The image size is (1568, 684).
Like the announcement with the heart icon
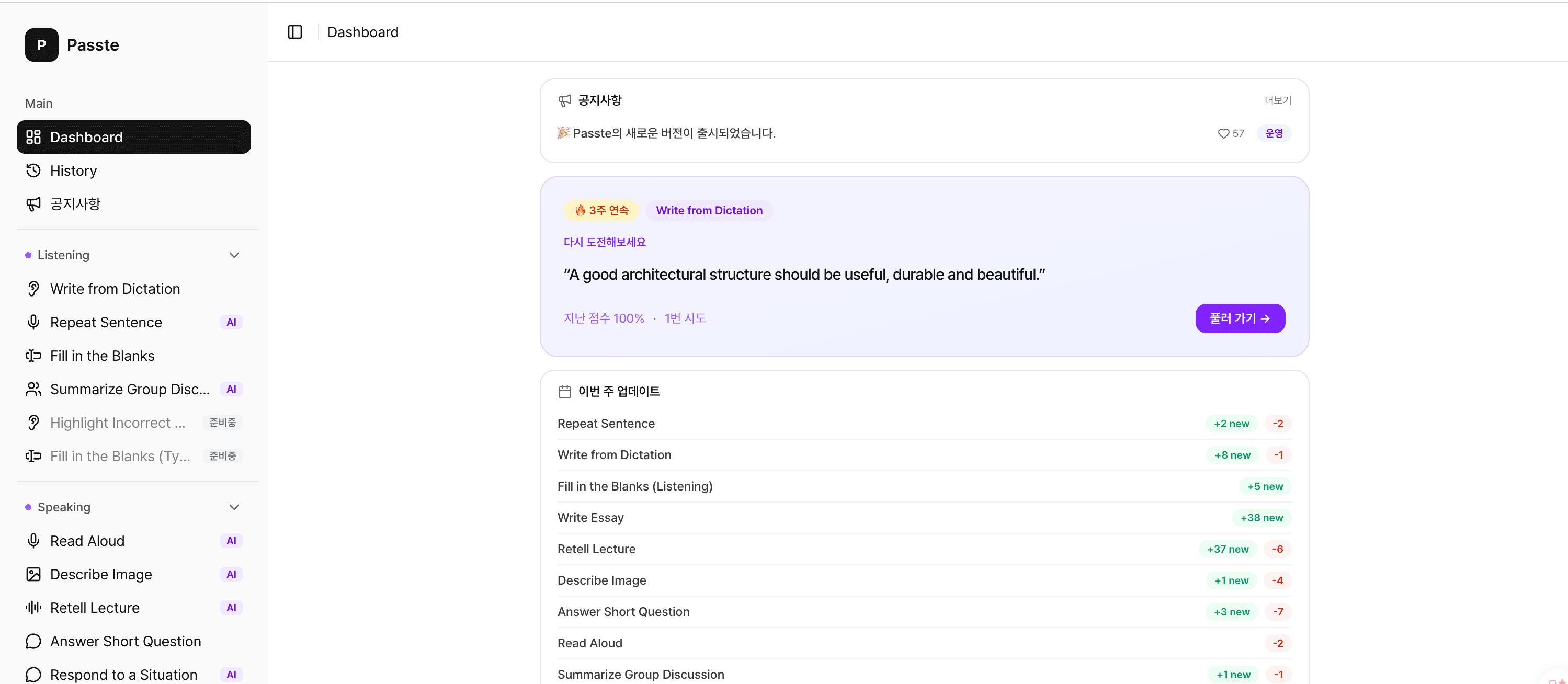(x=1223, y=133)
